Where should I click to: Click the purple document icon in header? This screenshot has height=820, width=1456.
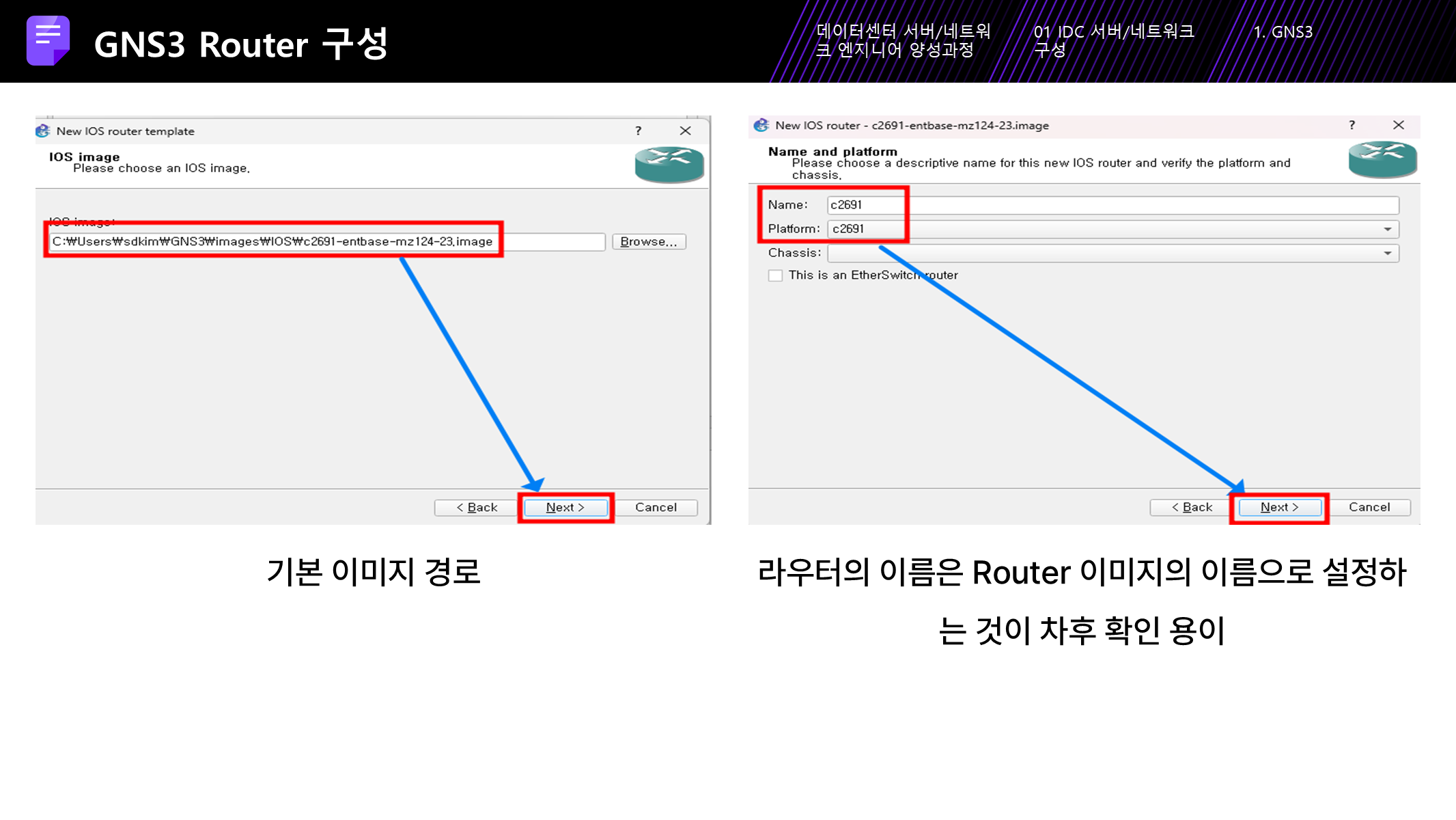tap(48, 41)
